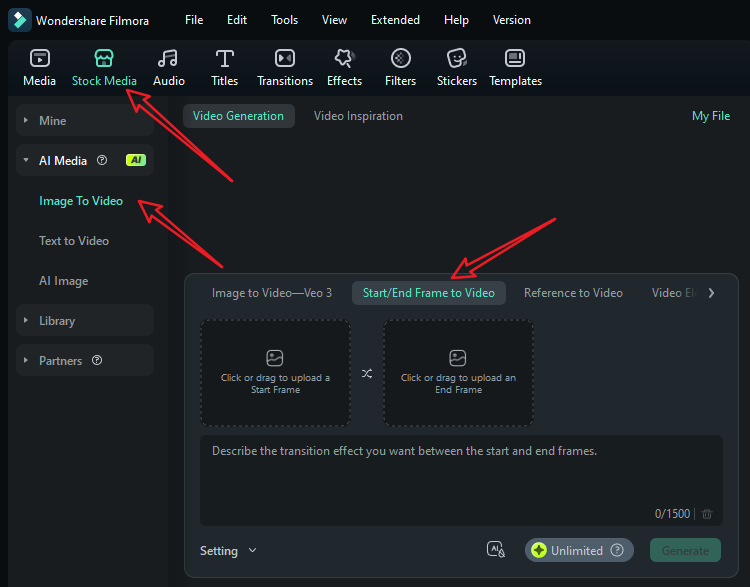The image size is (750, 587).
Task: Click the green AI badge
Action: pos(136,160)
